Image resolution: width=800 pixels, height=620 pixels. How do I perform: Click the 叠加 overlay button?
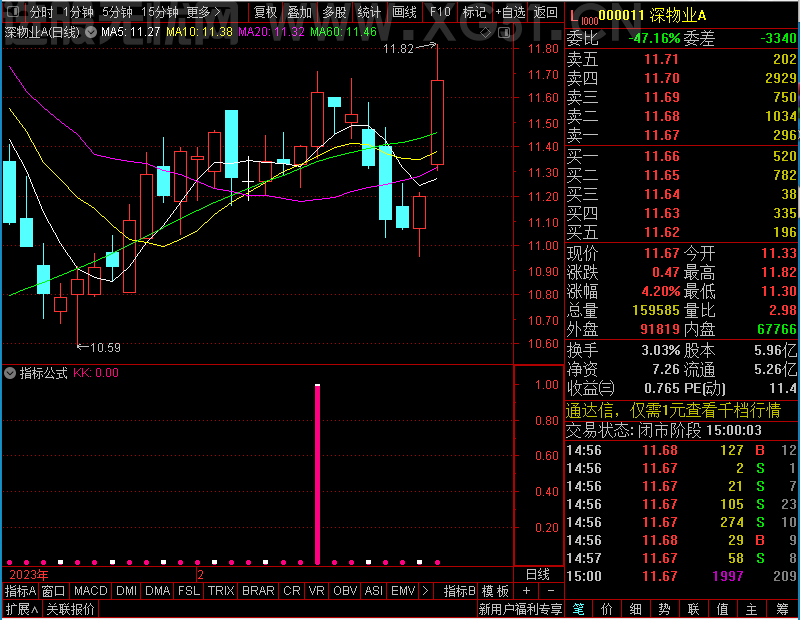coord(299,12)
